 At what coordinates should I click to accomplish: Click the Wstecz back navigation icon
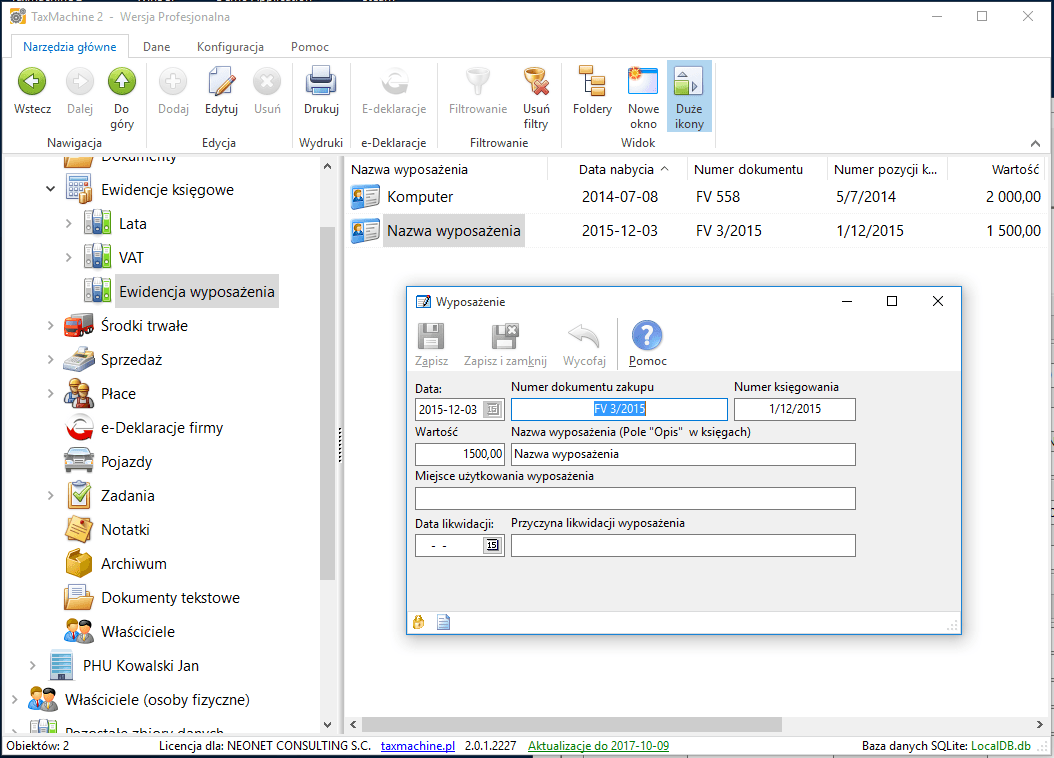tap(32, 82)
